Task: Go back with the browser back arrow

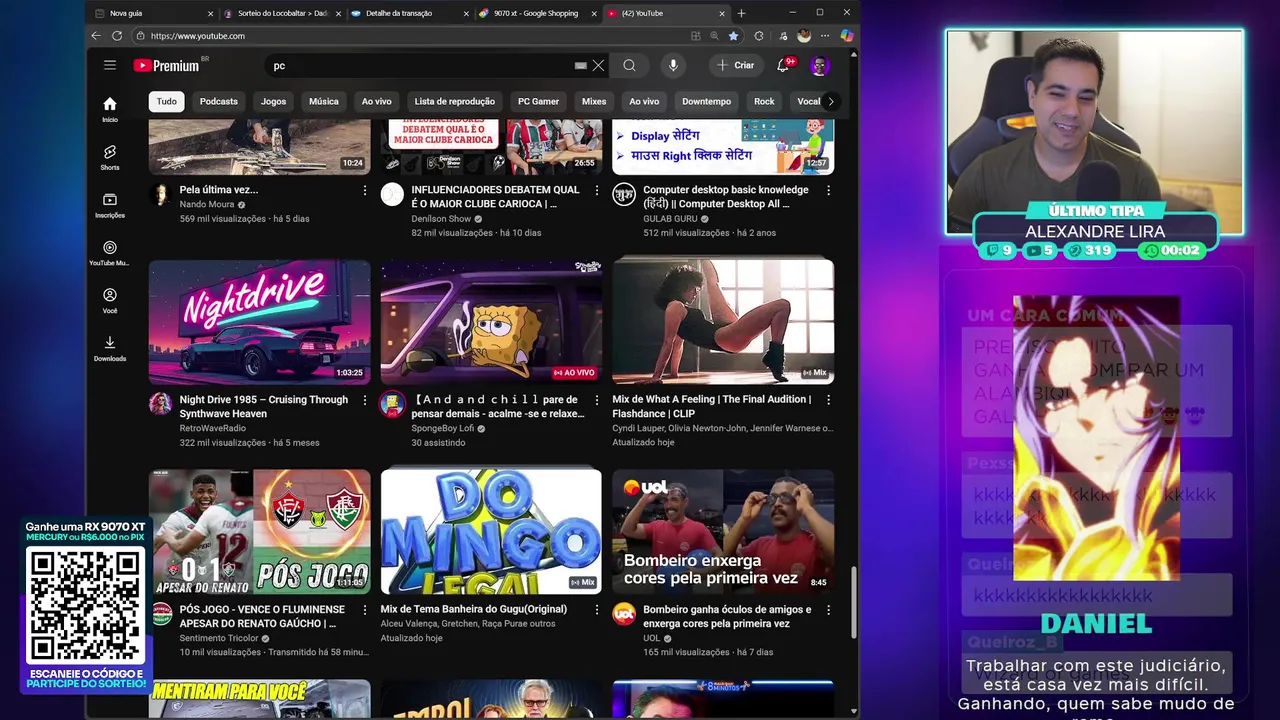Action: (96, 35)
